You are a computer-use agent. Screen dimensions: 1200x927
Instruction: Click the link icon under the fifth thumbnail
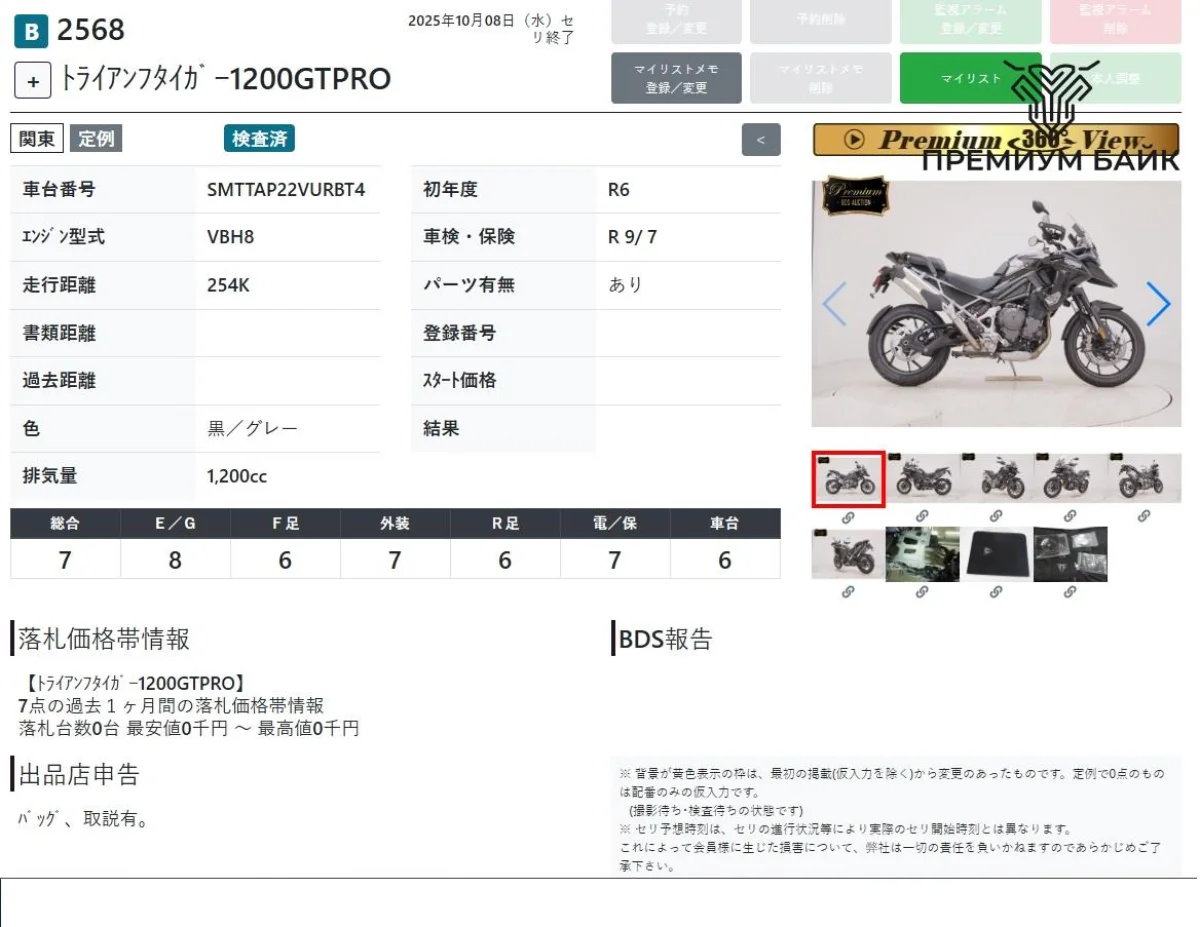(x=1144, y=517)
